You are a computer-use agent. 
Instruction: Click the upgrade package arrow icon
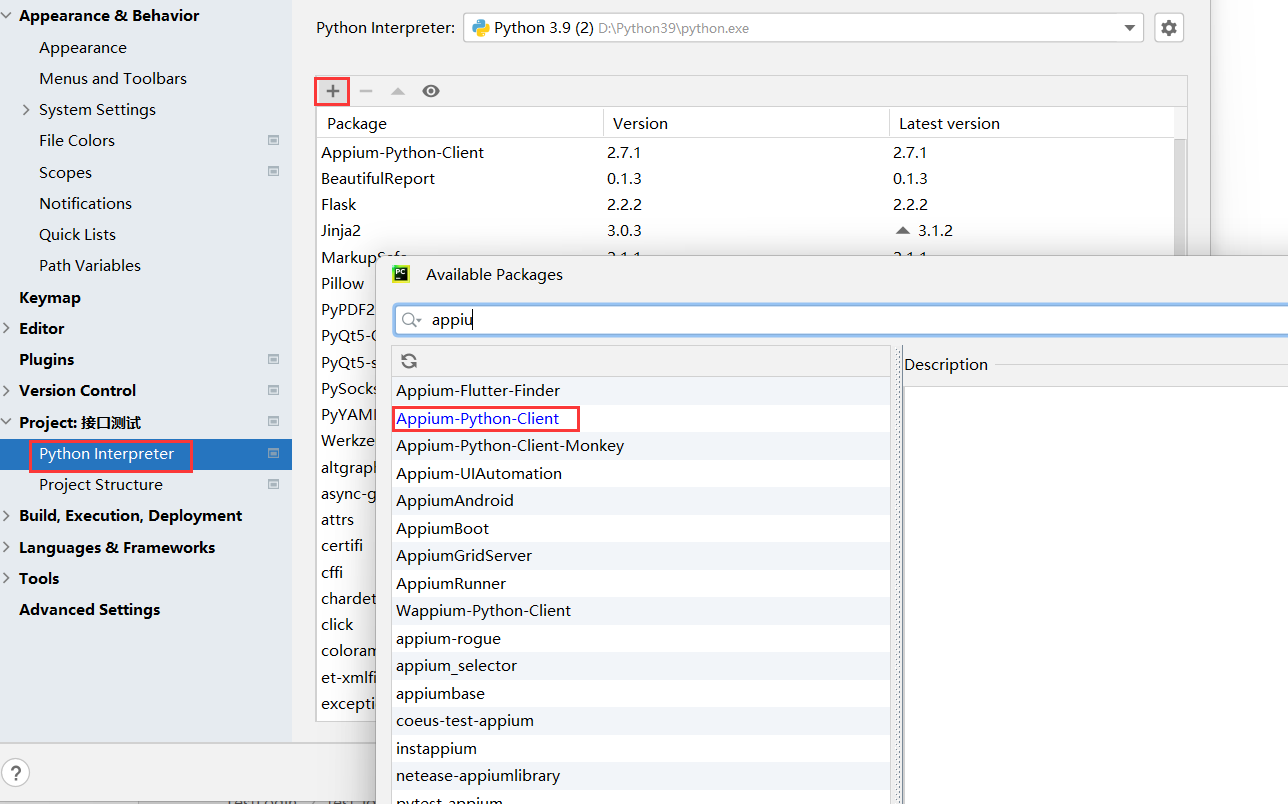[x=398, y=91]
